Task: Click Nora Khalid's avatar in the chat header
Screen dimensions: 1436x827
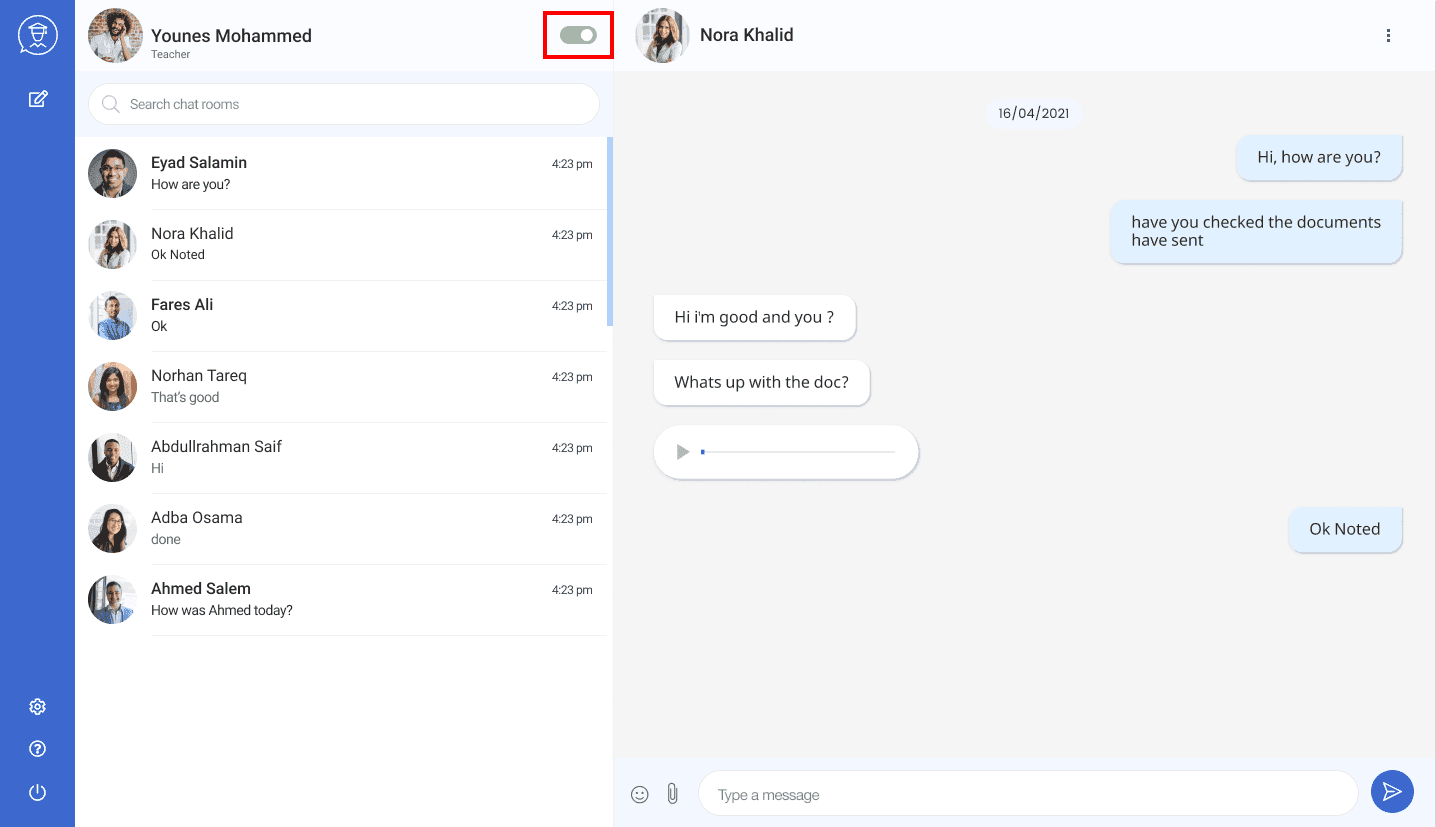Action: [x=661, y=34]
